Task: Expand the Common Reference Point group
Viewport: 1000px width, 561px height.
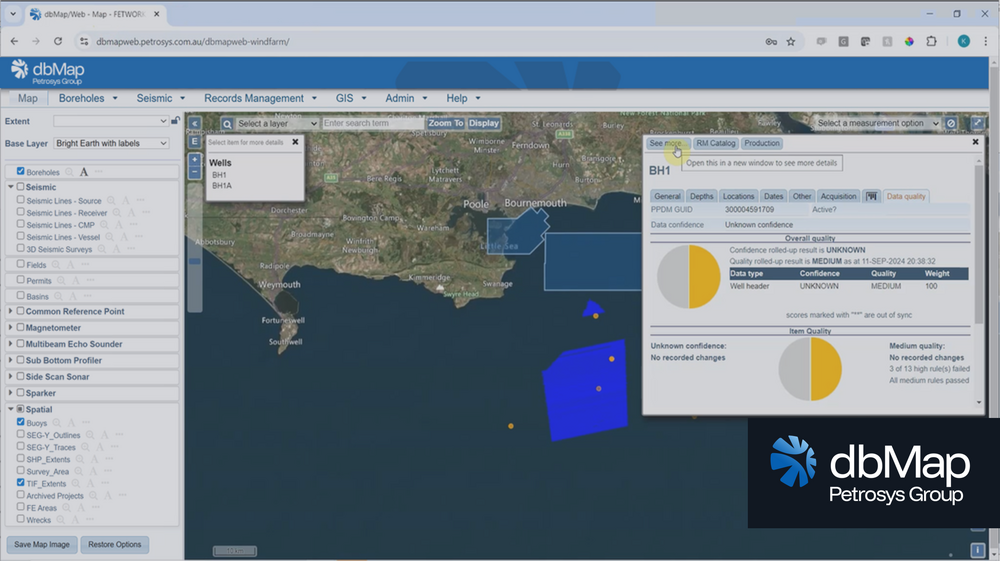Action: [x=10, y=311]
